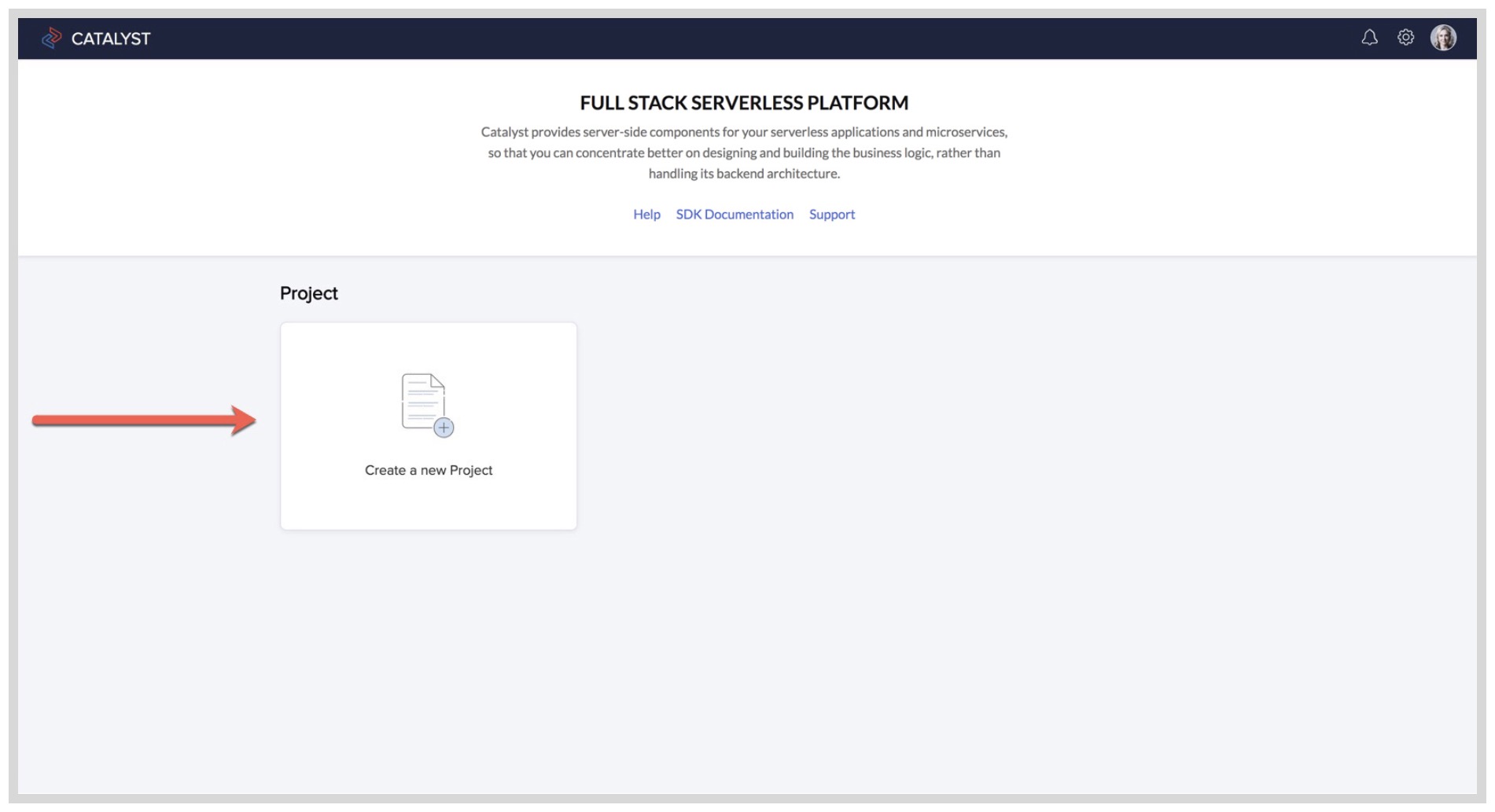The width and height of the screenshot is (1495, 812).
Task: Click the Full Stack Serverless Platform title
Action: coord(743,102)
